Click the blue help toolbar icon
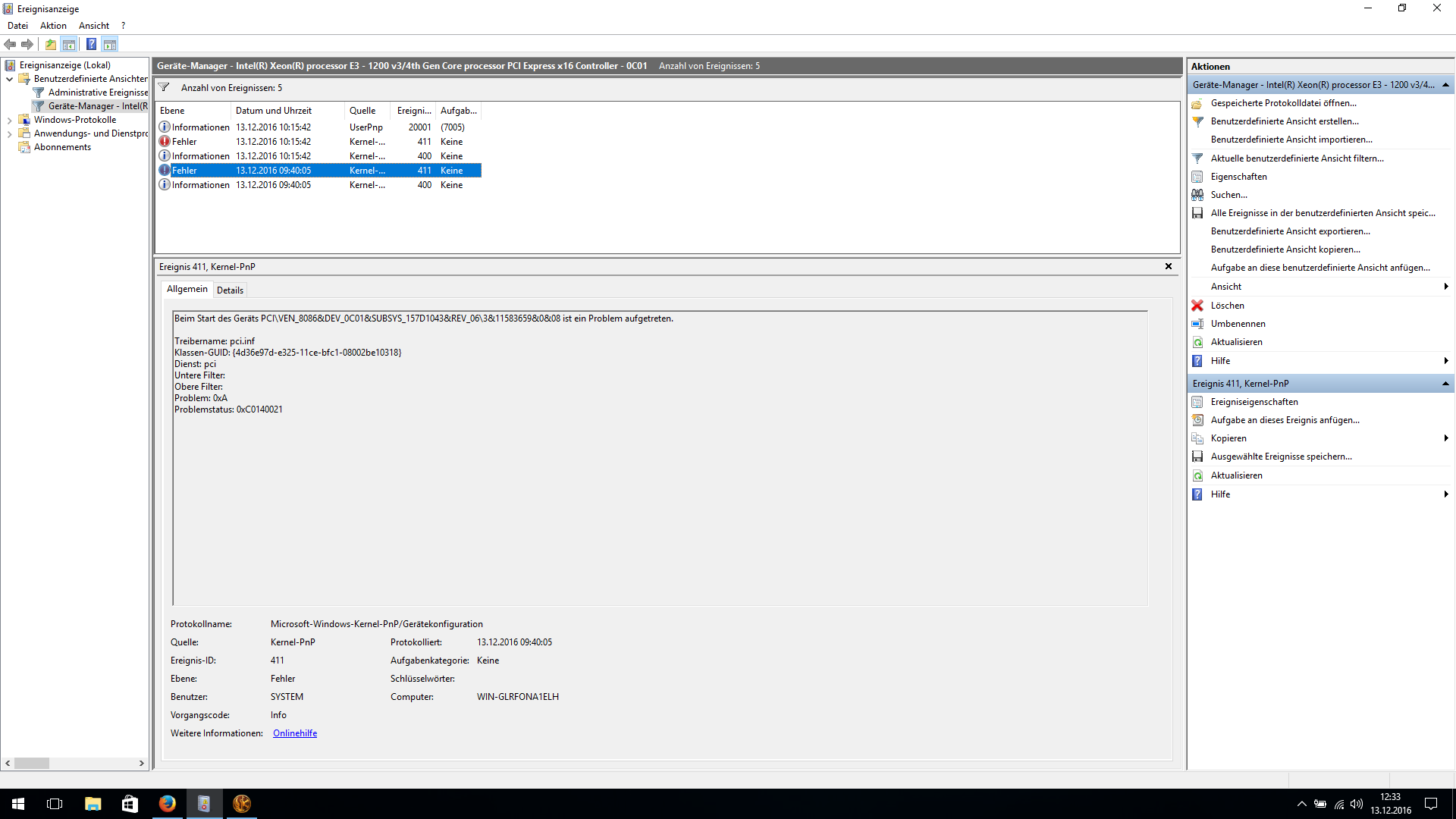 pos(91,45)
